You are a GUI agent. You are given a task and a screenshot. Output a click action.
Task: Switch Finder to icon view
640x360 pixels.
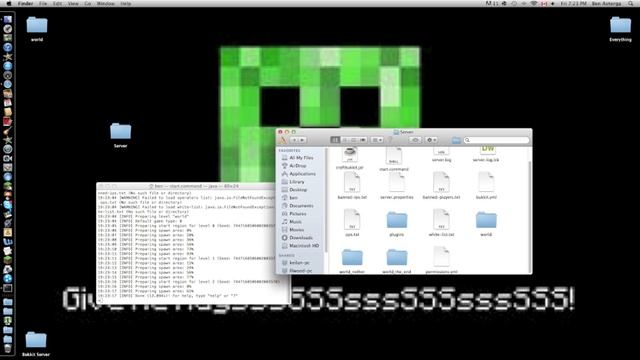click(335, 140)
